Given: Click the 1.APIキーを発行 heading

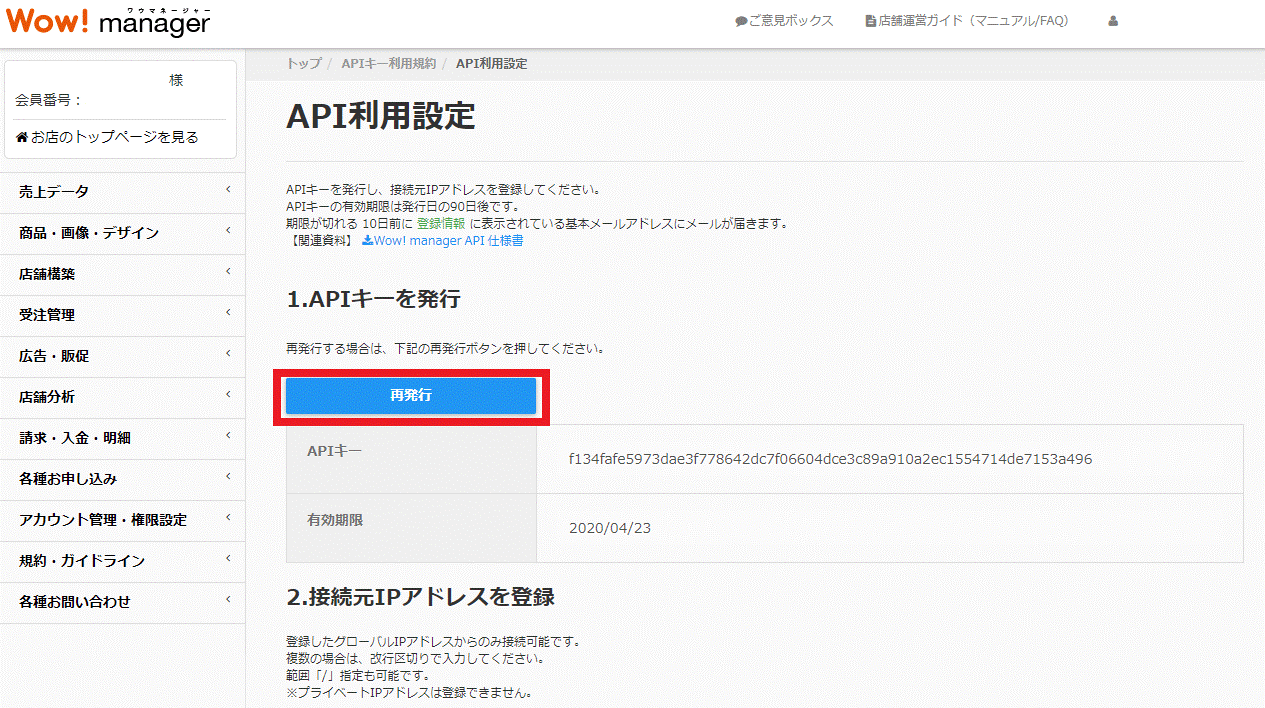Looking at the screenshot, I should pyautogui.click(x=373, y=299).
